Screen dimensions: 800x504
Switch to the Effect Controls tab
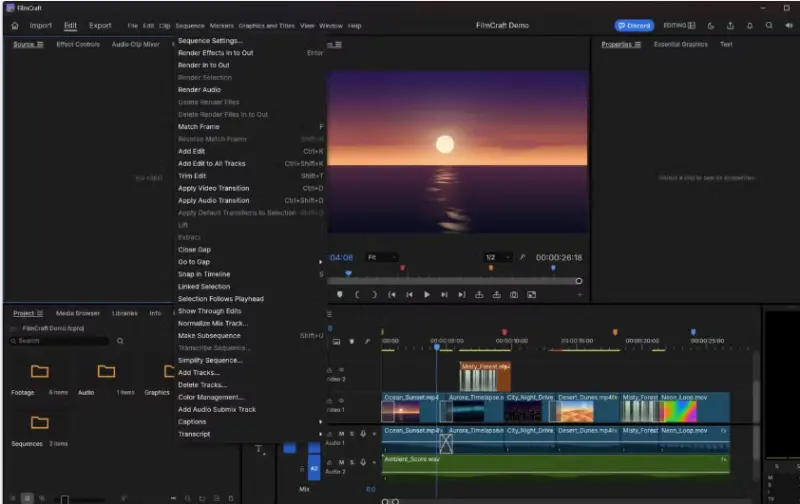[78, 44]
